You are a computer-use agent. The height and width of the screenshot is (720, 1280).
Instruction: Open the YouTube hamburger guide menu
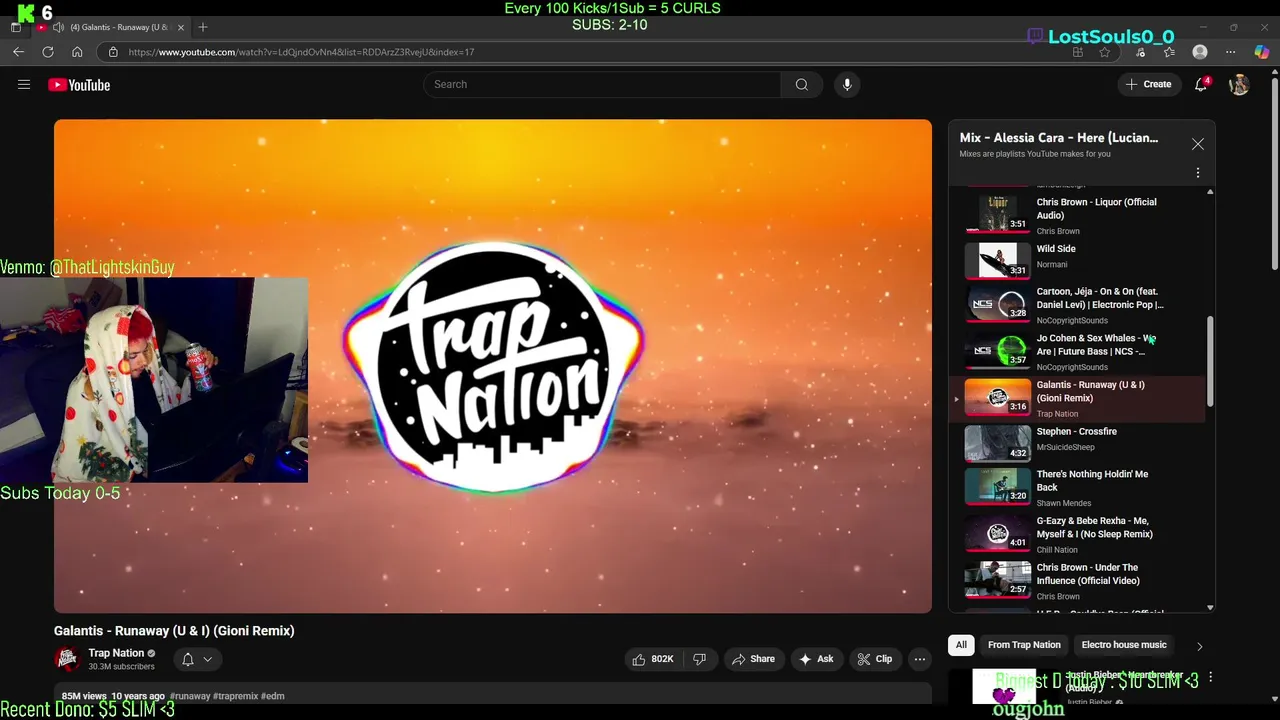click(x=24, y=85)
